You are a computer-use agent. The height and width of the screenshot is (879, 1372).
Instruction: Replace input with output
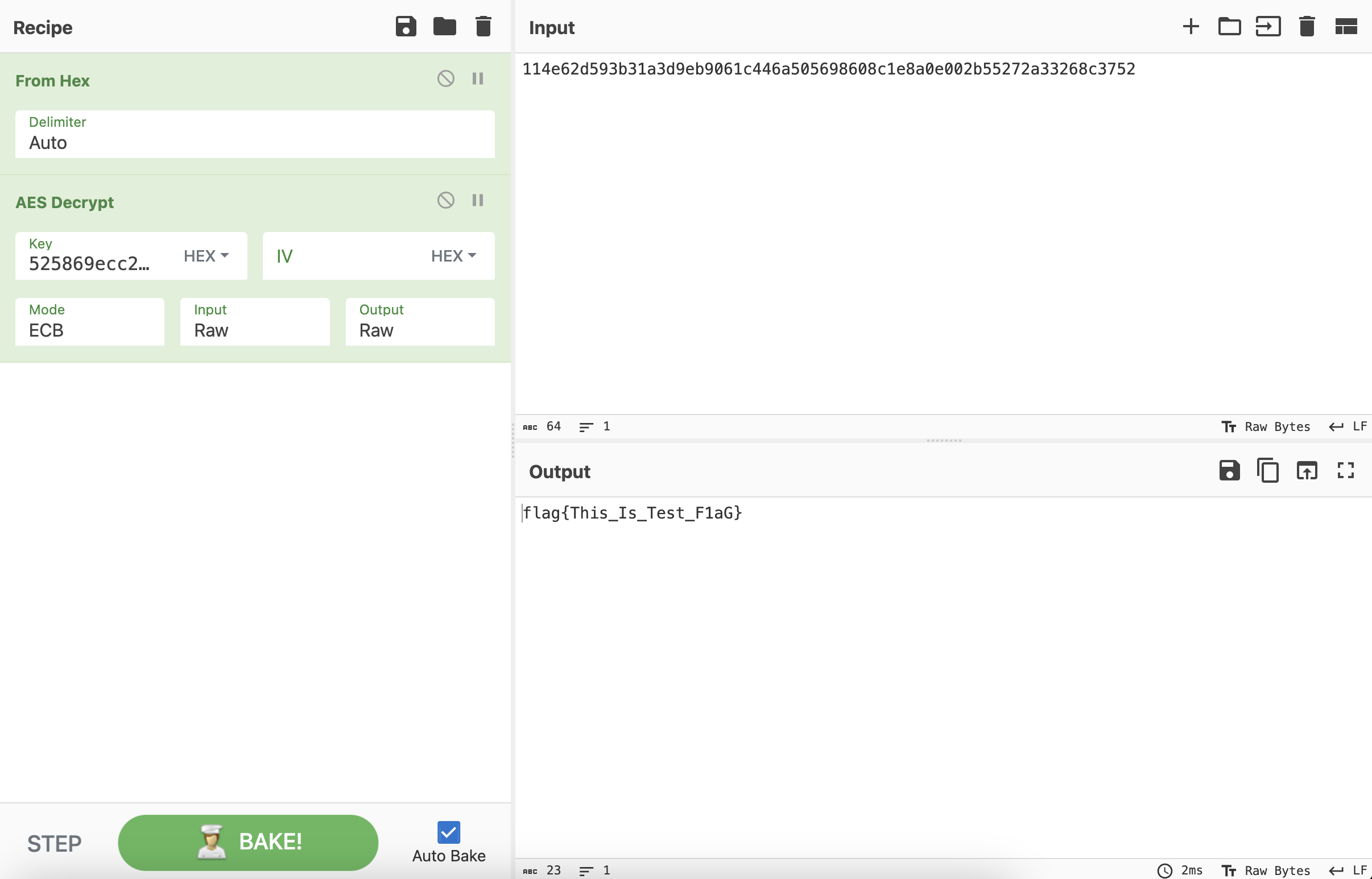click(x=1307, y=471)
